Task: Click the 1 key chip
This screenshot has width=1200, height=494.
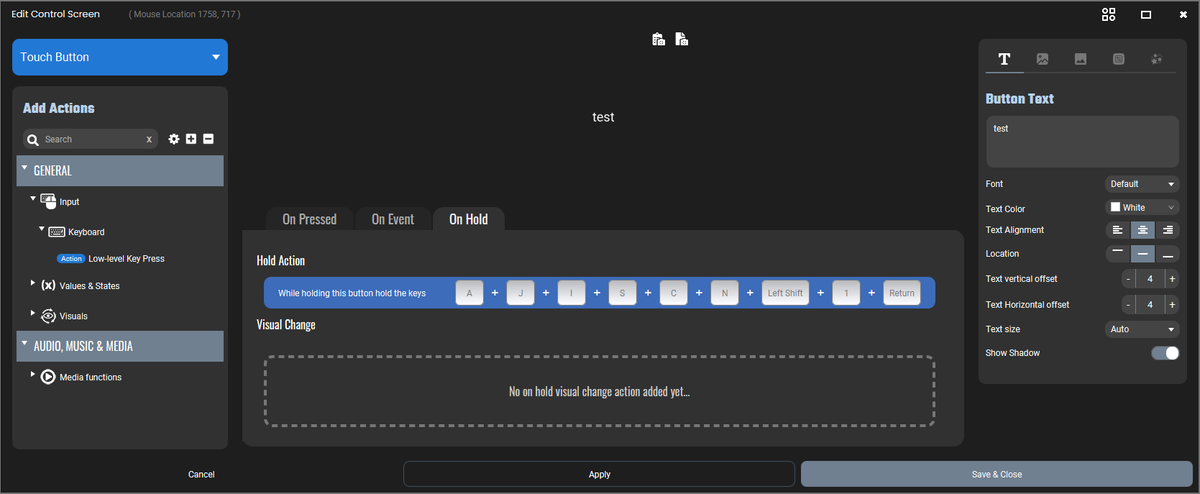Action: click(846, 293)
